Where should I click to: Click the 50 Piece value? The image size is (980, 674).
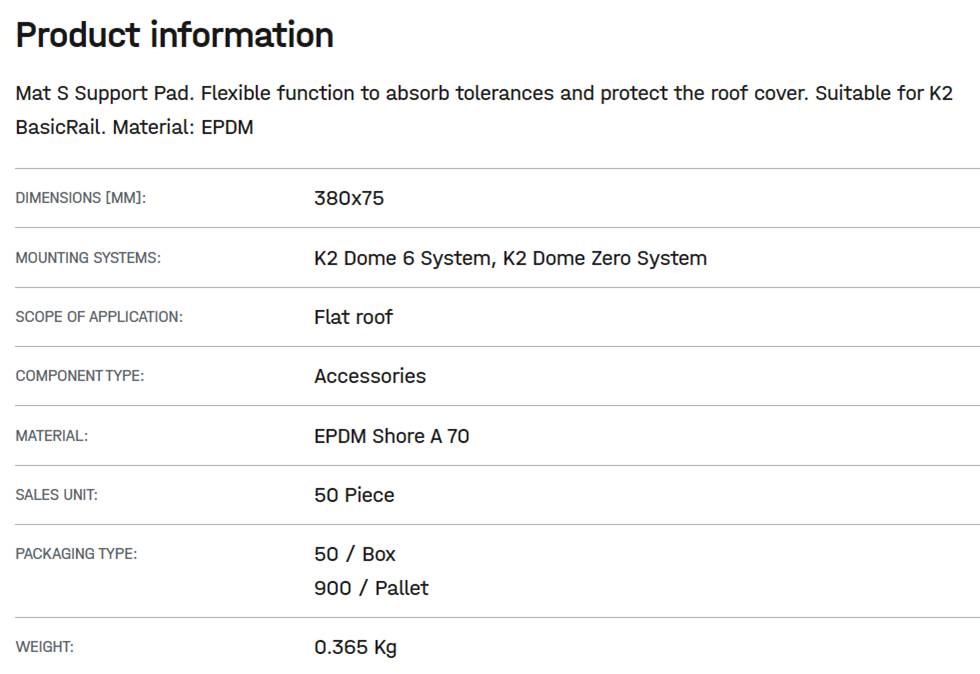354,495
